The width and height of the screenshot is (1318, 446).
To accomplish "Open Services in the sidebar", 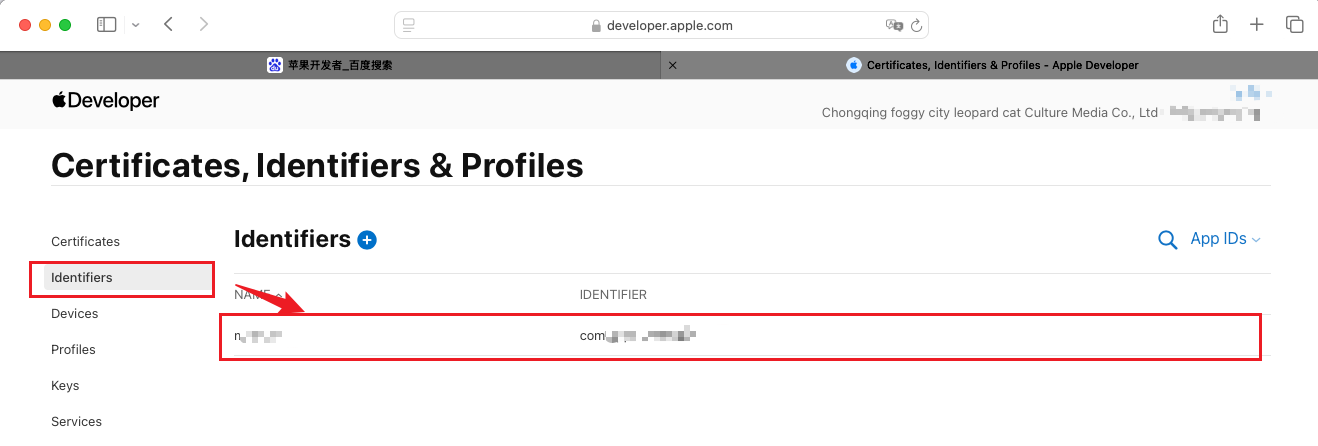I will click(76, 421).
